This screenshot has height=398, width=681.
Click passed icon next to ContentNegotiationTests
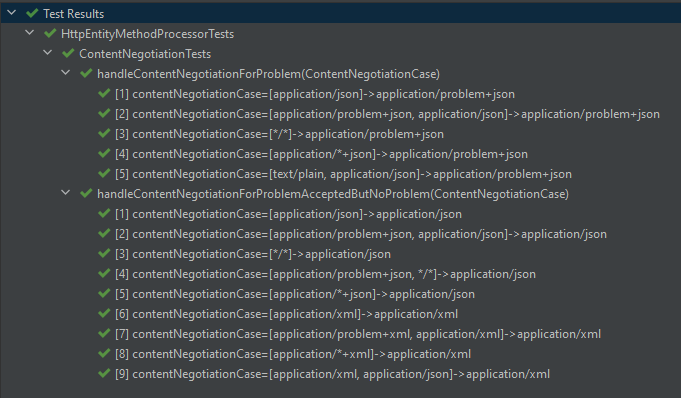click(x=68, y=53)
